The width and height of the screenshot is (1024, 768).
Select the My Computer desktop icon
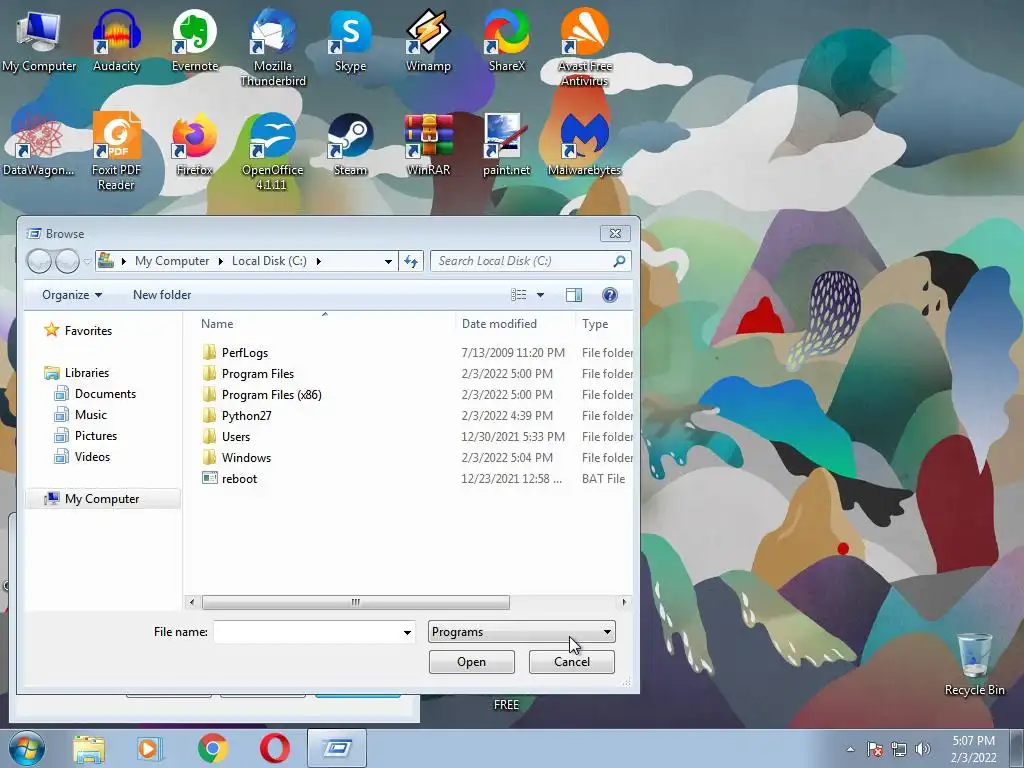point(39,39)
